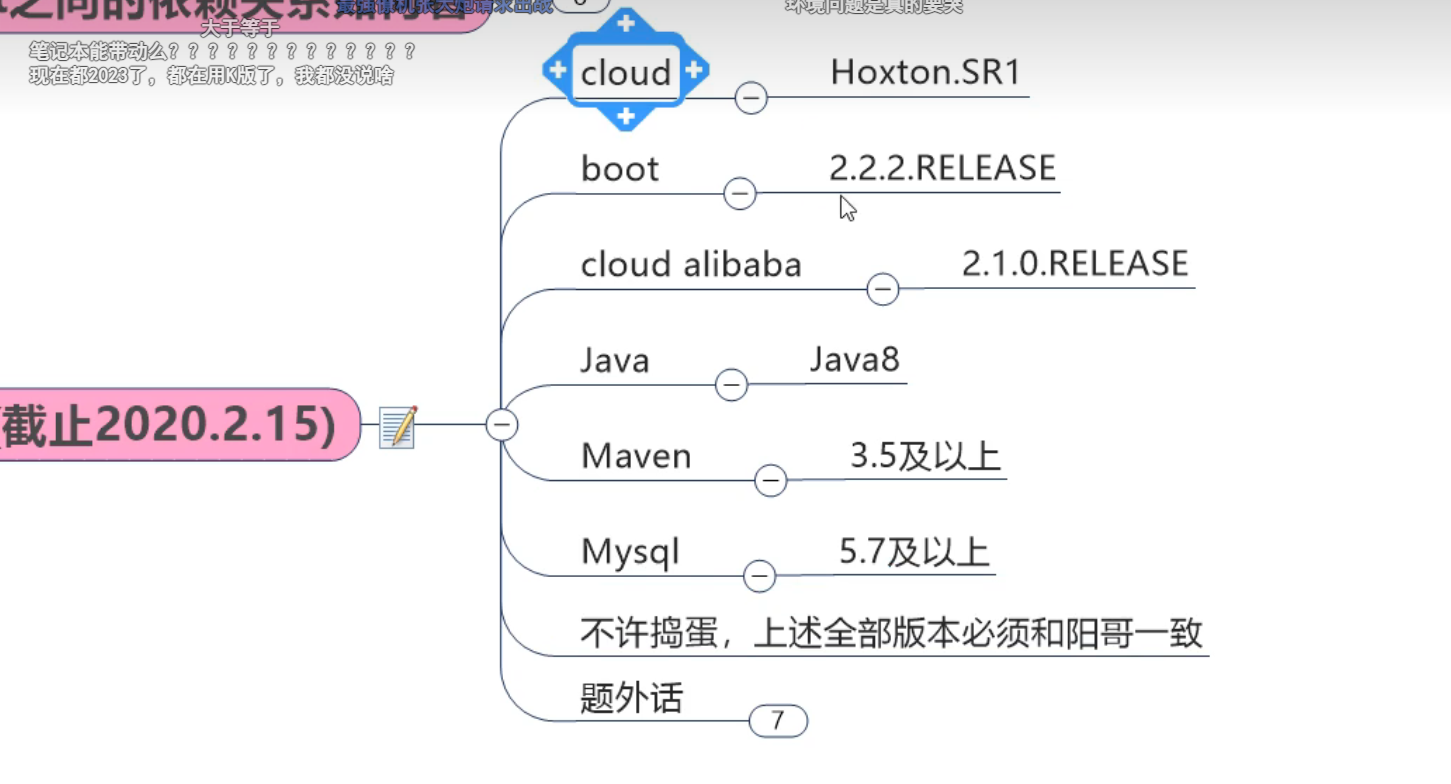Select the 不许捣蛋 note node

[x=891, y=633]
